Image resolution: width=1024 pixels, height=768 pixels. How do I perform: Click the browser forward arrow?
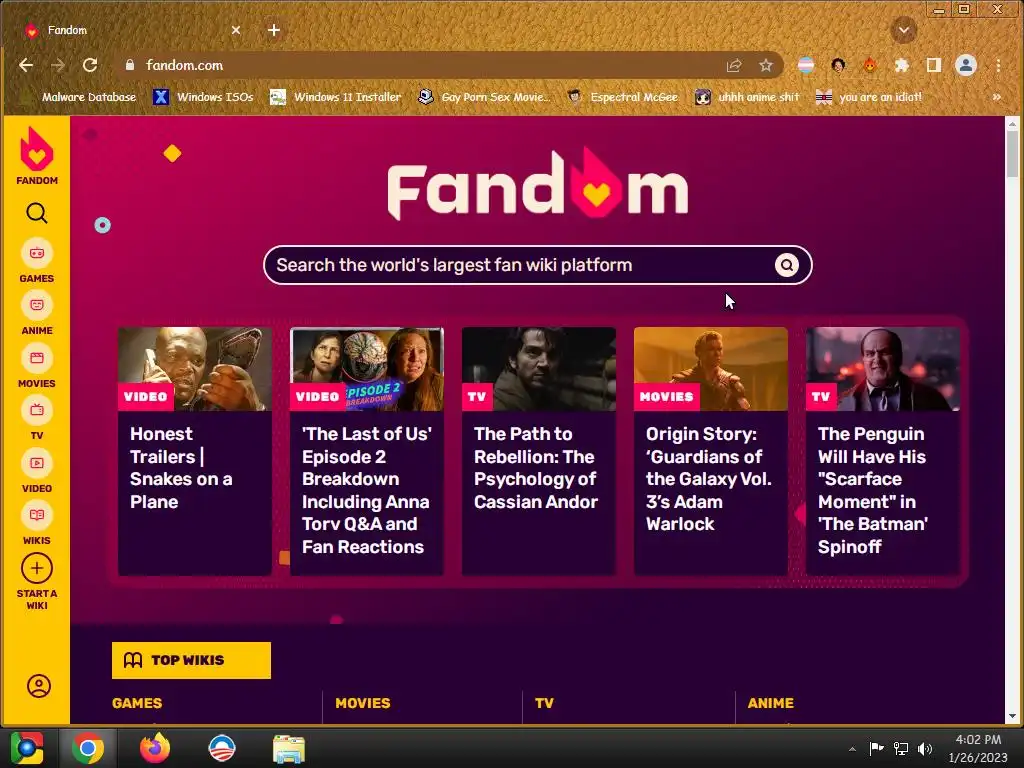tap(58, 65)
